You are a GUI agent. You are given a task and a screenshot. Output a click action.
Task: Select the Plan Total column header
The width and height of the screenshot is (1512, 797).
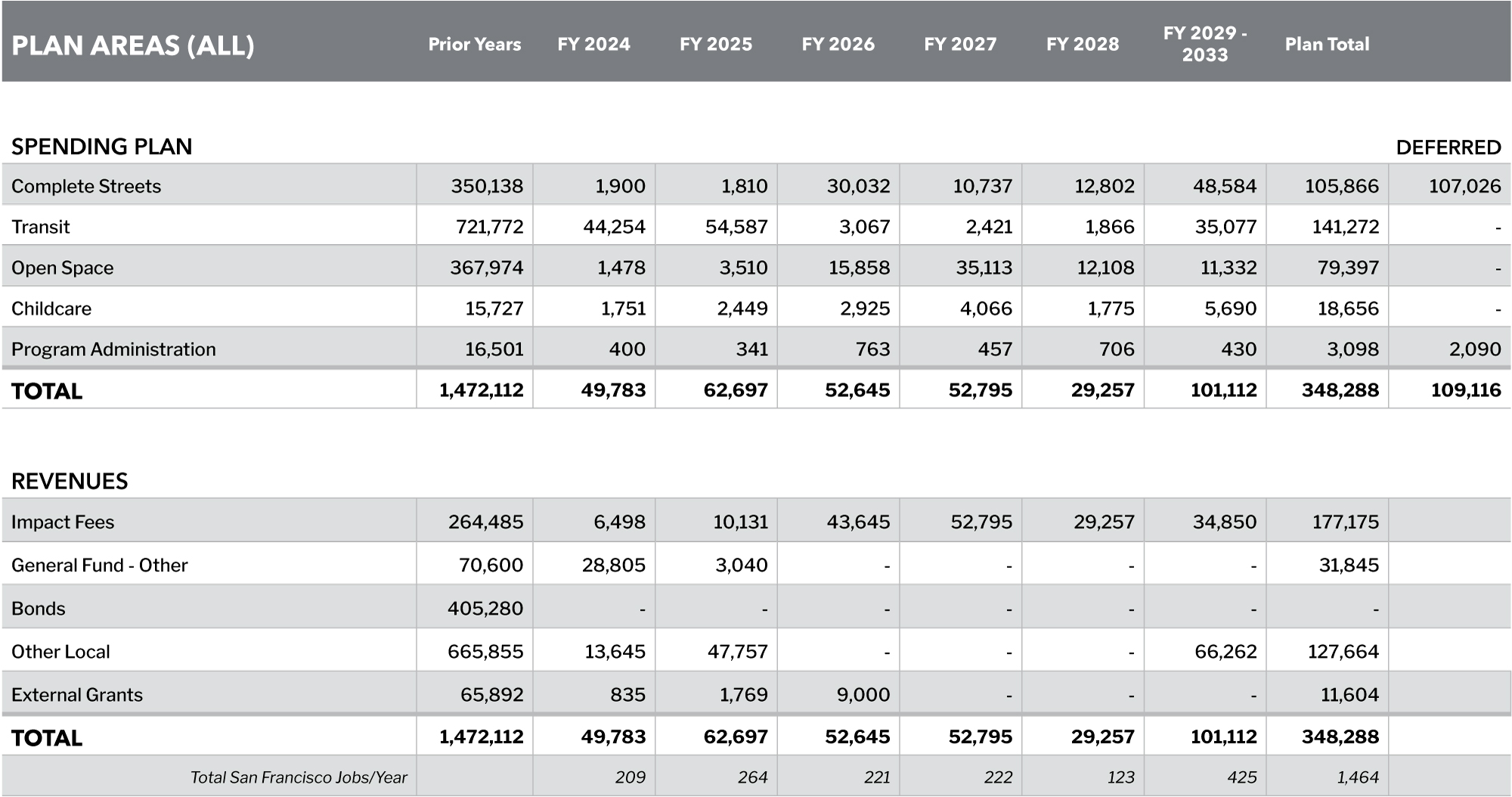pyautogui.click(x=1327, y=44)
